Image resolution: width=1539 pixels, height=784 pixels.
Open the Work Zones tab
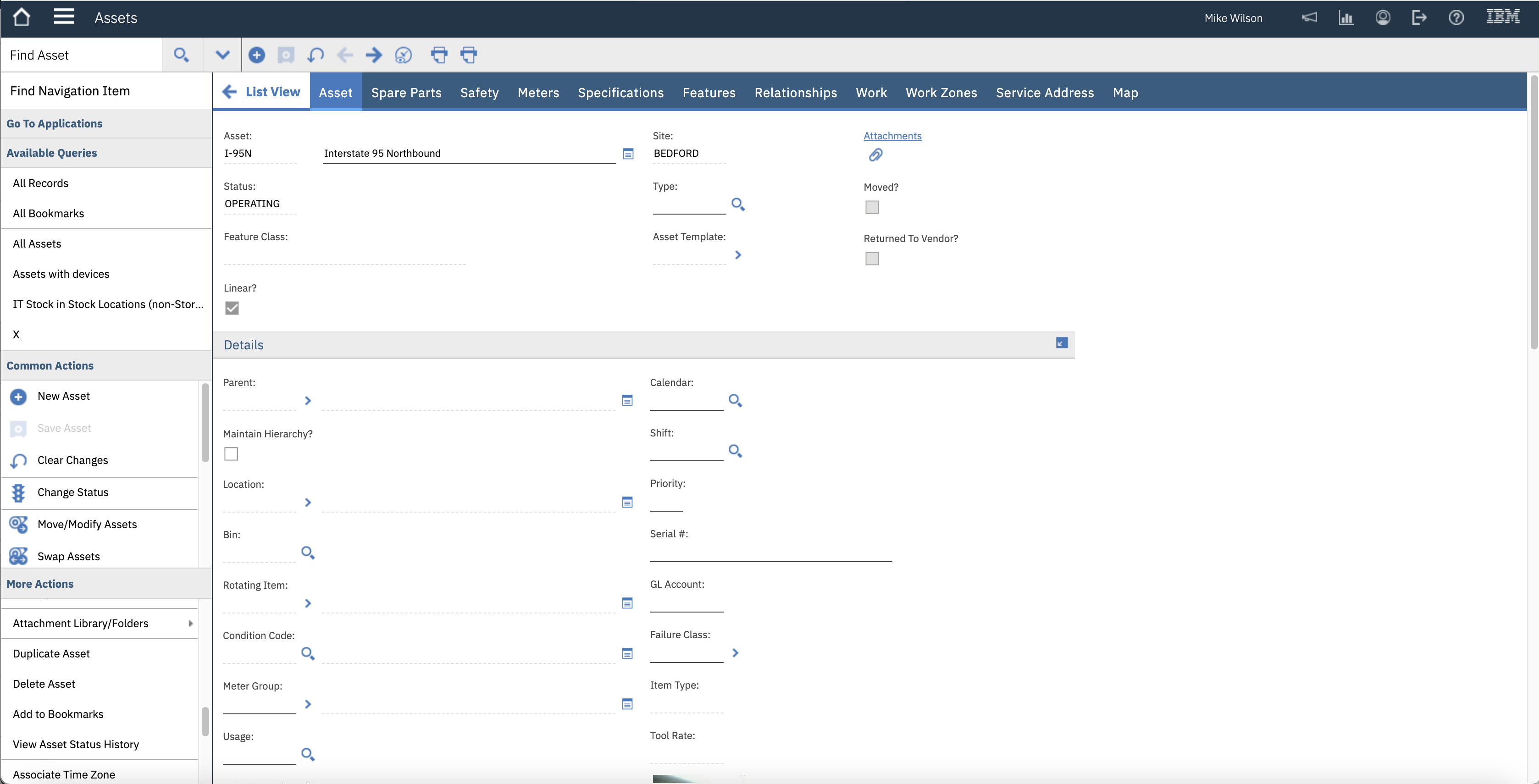tap(941, 93)
